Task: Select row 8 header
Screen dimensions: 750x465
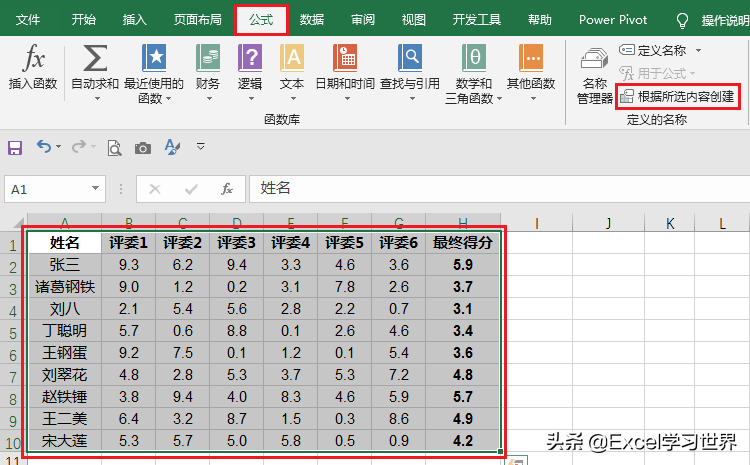Action: point(13,397)
